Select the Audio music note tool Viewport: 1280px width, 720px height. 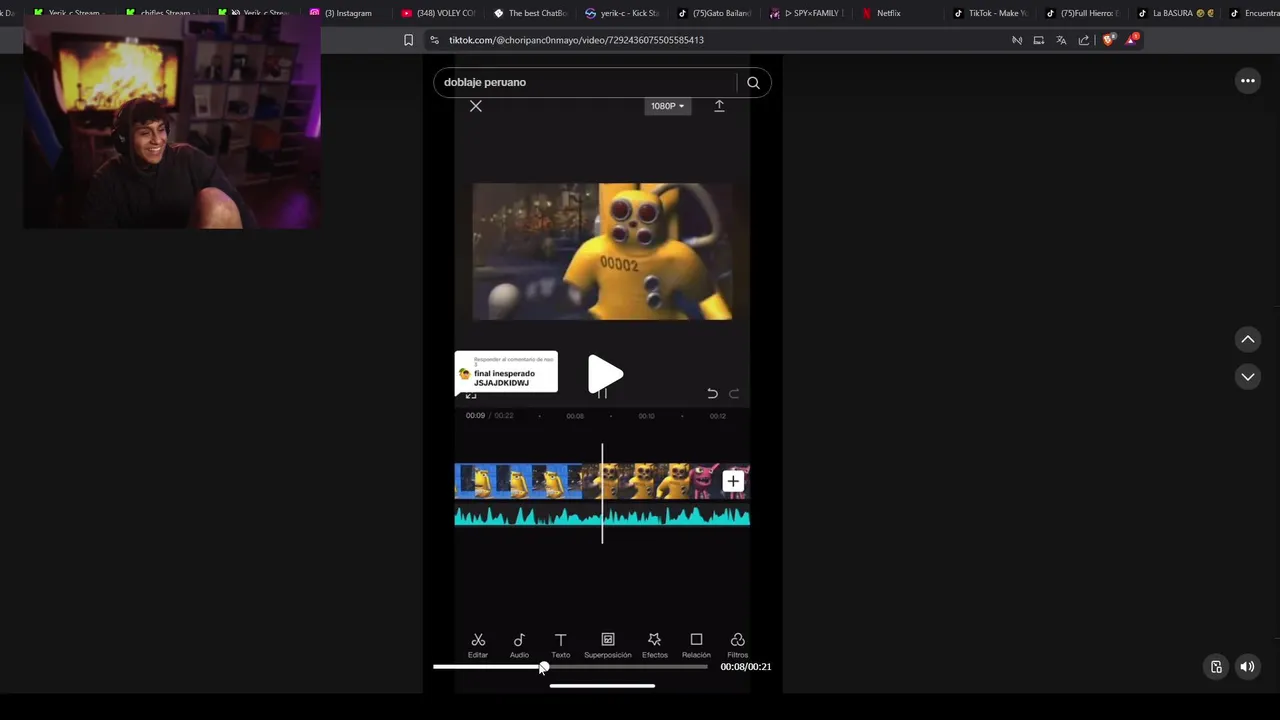coord(519,645)
